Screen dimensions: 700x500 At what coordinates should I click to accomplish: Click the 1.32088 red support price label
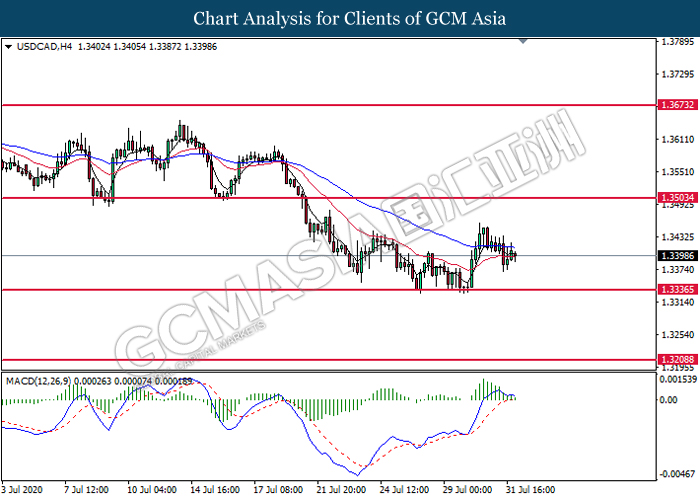coord(677,359)
